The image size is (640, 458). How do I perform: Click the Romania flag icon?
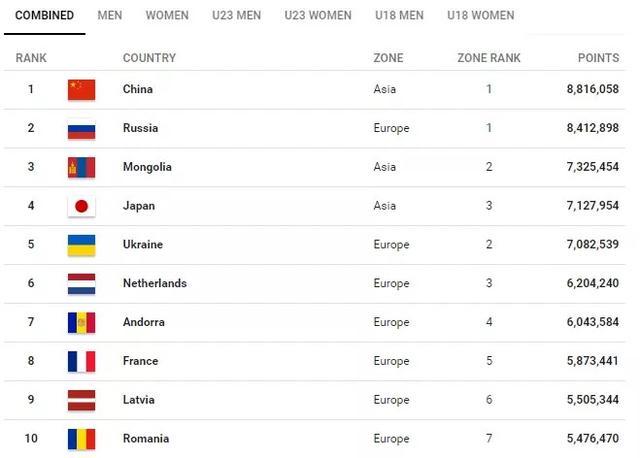click(x=81, y=438)
